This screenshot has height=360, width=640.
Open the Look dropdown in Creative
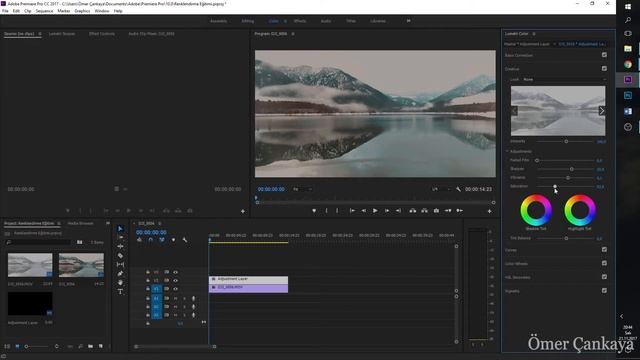pyautogui.click(x=564, y=80)
